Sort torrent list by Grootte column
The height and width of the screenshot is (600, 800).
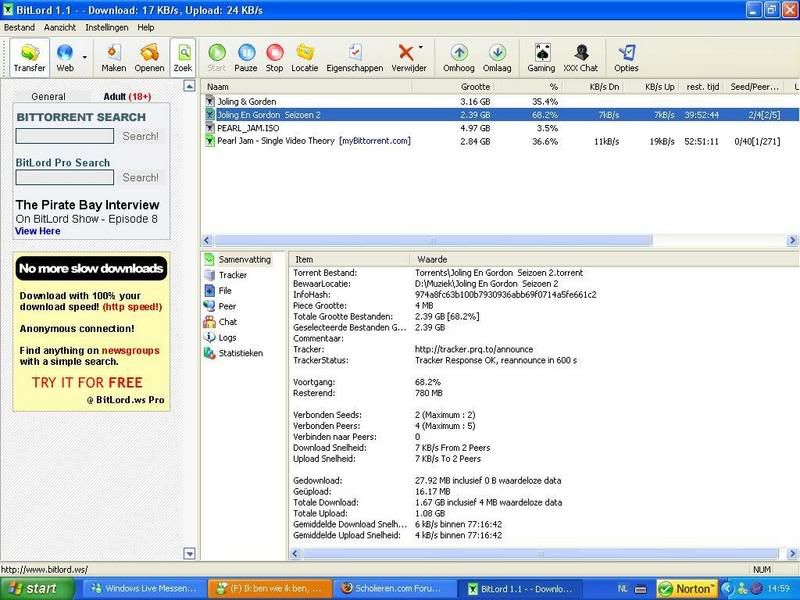pyautogui.click(x=453, y=87)
